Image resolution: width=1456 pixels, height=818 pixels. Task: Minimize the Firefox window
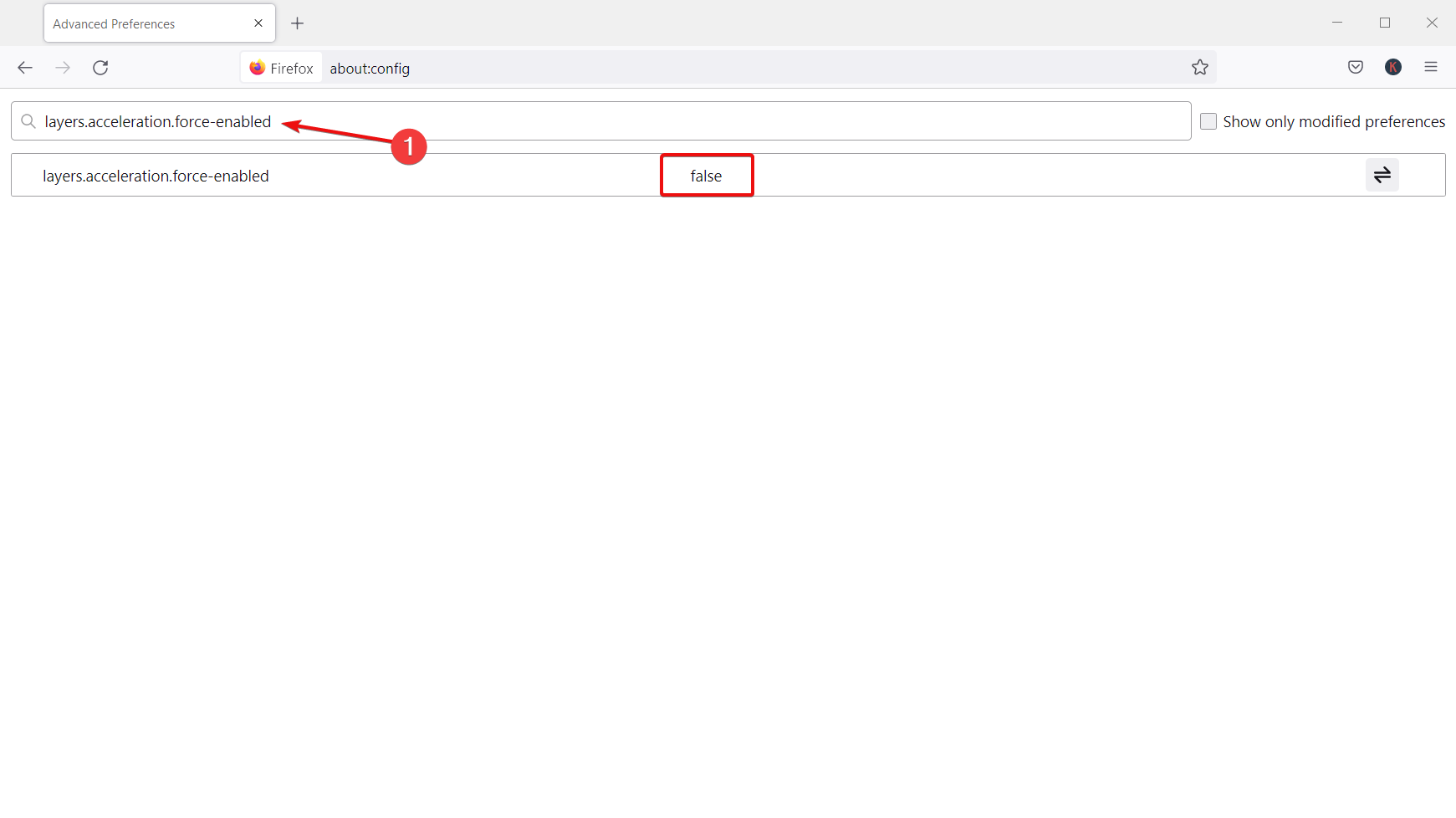point(1337,23)
